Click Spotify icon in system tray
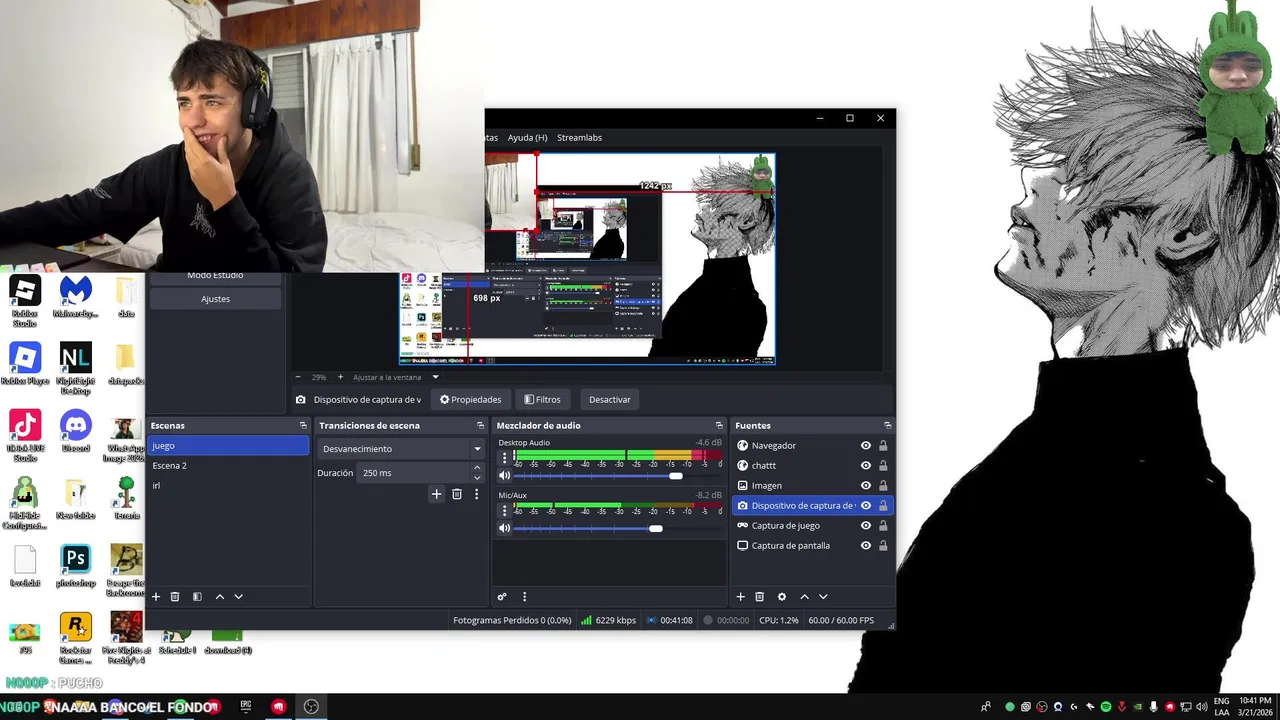 click(x=1105, y=707)
